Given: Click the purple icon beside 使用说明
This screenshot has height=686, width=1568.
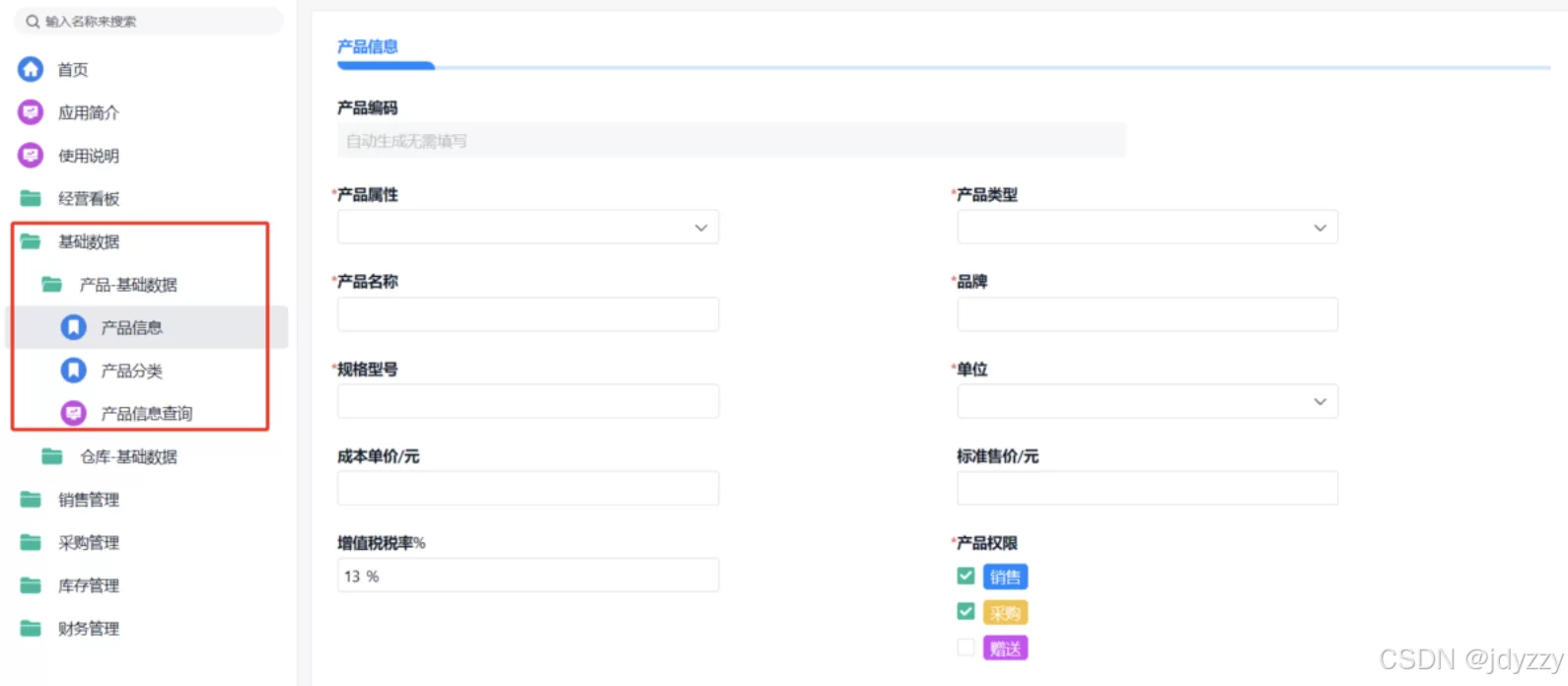Looking at the screenshot, I should point(31,156).
